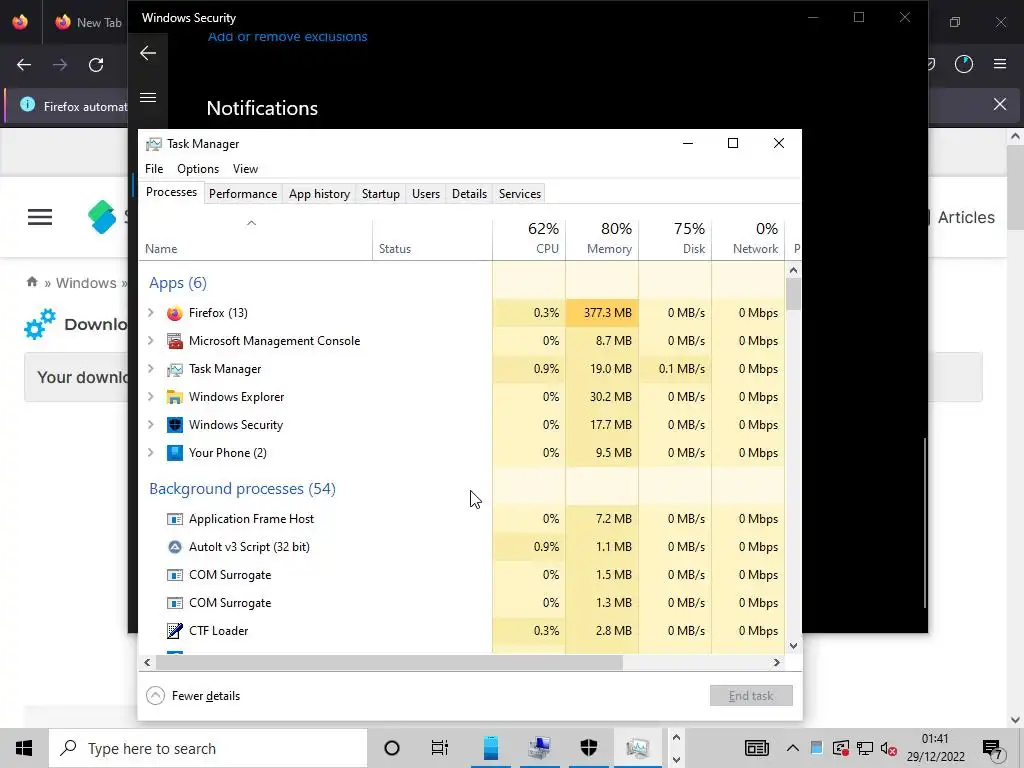
Task: Expand the Your Phone (2) process group
Action: point(150,453)
